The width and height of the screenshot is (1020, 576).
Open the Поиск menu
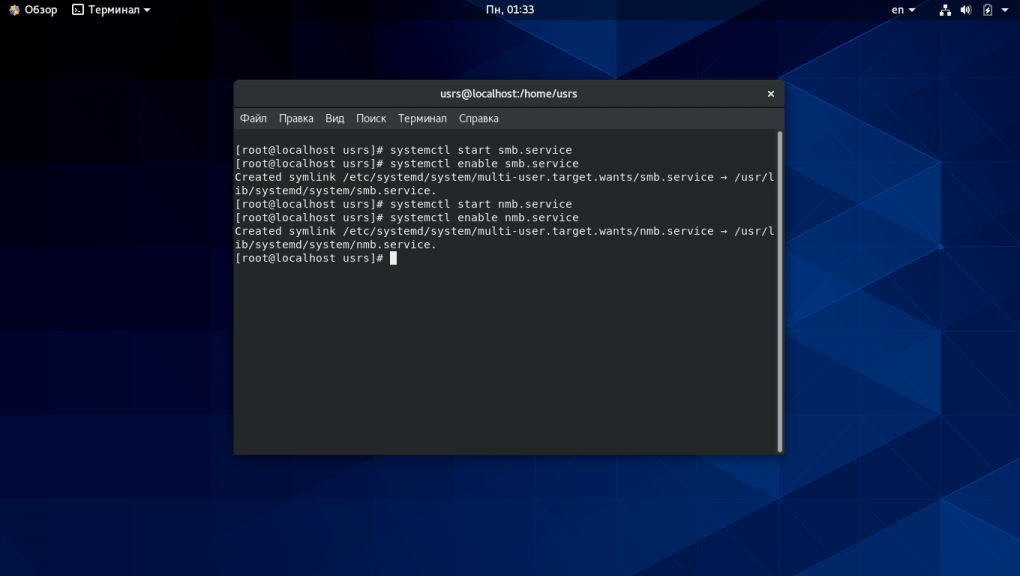(371, 118)
